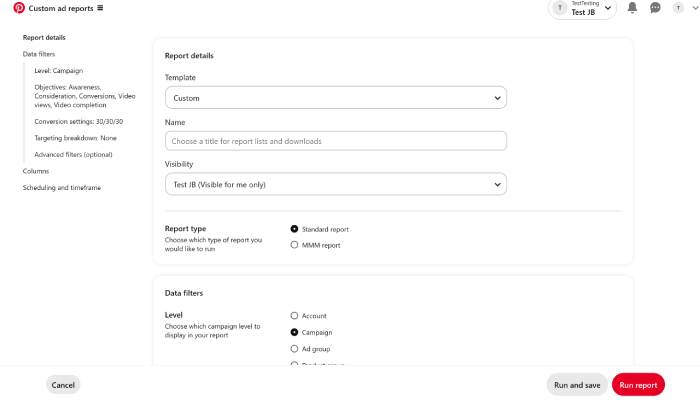Open the messages speech bubble icon
Screen dimensions: 700x400
[x=655, y=8]
